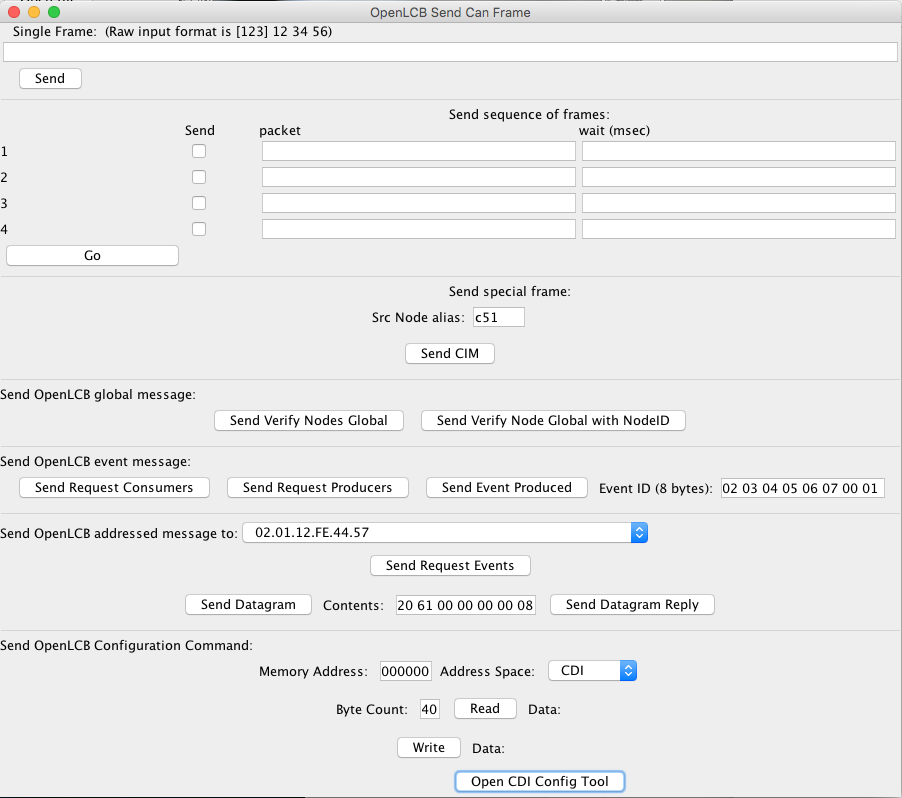Enable the Send checkbox in row 2
Image resolution: width=902 pixels, height=798 pixels.
pyautogui.click(x=199, y=177)
